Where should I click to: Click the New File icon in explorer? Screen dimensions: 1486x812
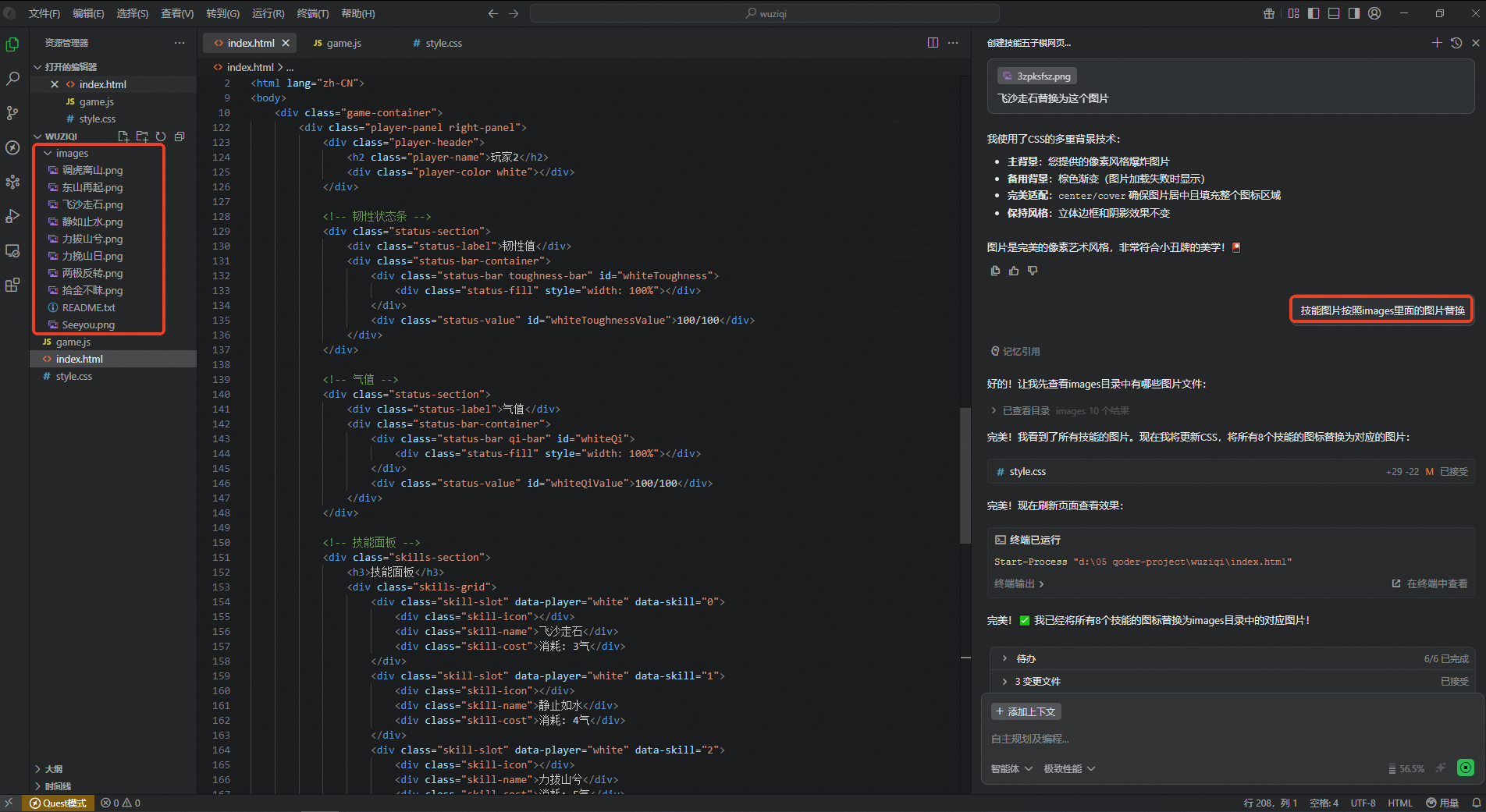tap(123, 137)
